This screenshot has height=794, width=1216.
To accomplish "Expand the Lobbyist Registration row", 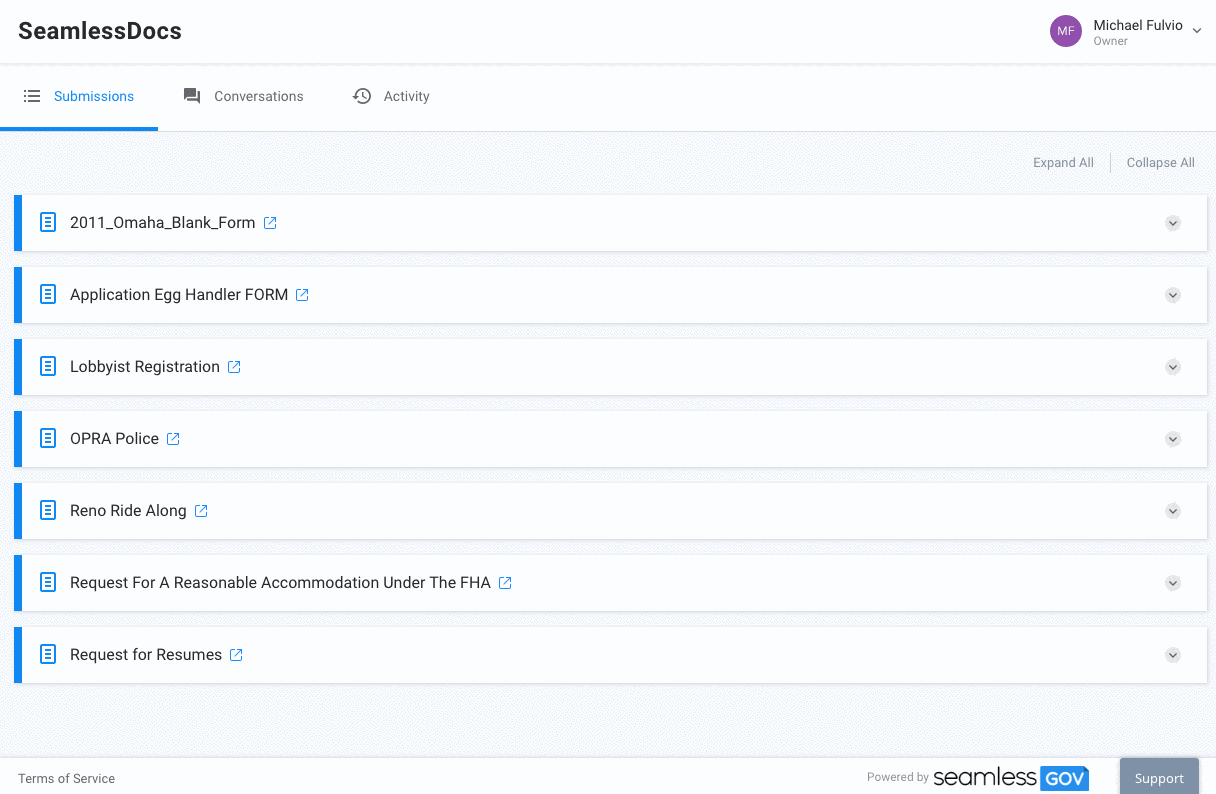I will 1173,367.
